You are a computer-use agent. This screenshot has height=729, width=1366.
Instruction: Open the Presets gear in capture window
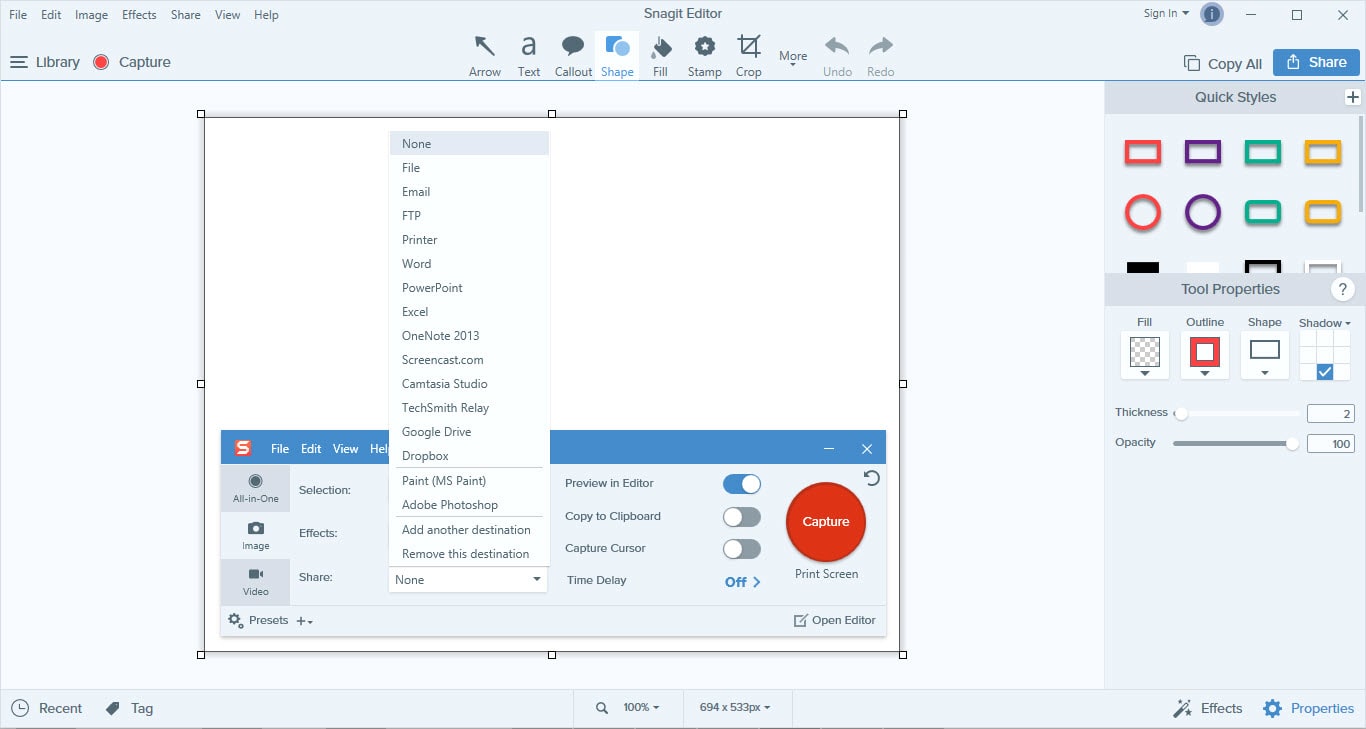coord(235,620)
